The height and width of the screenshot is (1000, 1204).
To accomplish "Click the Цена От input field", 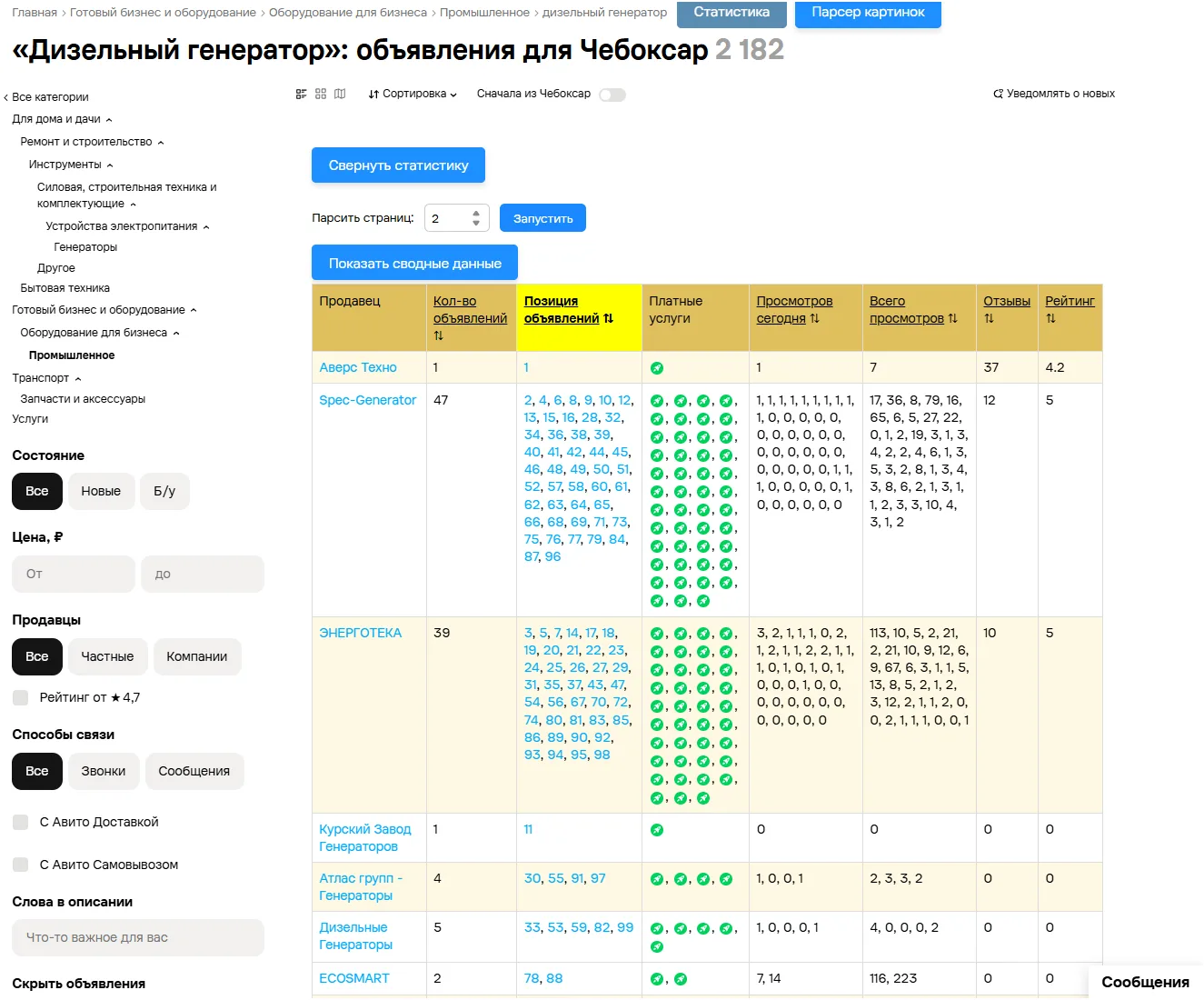I will click(x=74, y=574).
